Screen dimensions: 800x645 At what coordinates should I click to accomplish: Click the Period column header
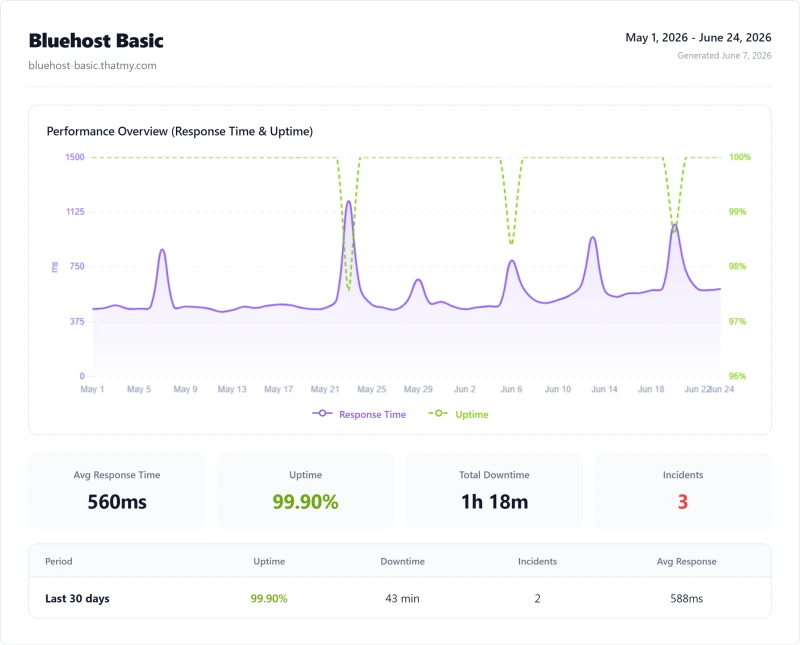click(59, 561)
